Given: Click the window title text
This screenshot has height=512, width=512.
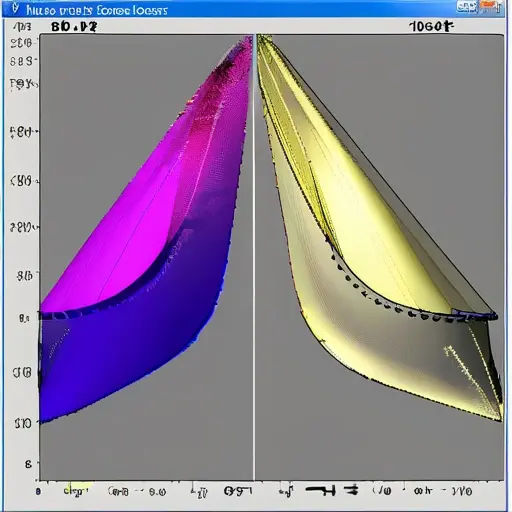Looking at the screenshot, I should [97, 10].
